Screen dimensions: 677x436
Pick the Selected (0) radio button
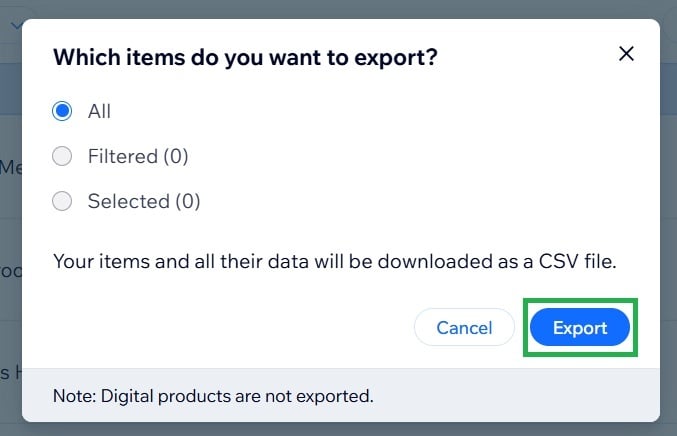(x=62, y=201)
